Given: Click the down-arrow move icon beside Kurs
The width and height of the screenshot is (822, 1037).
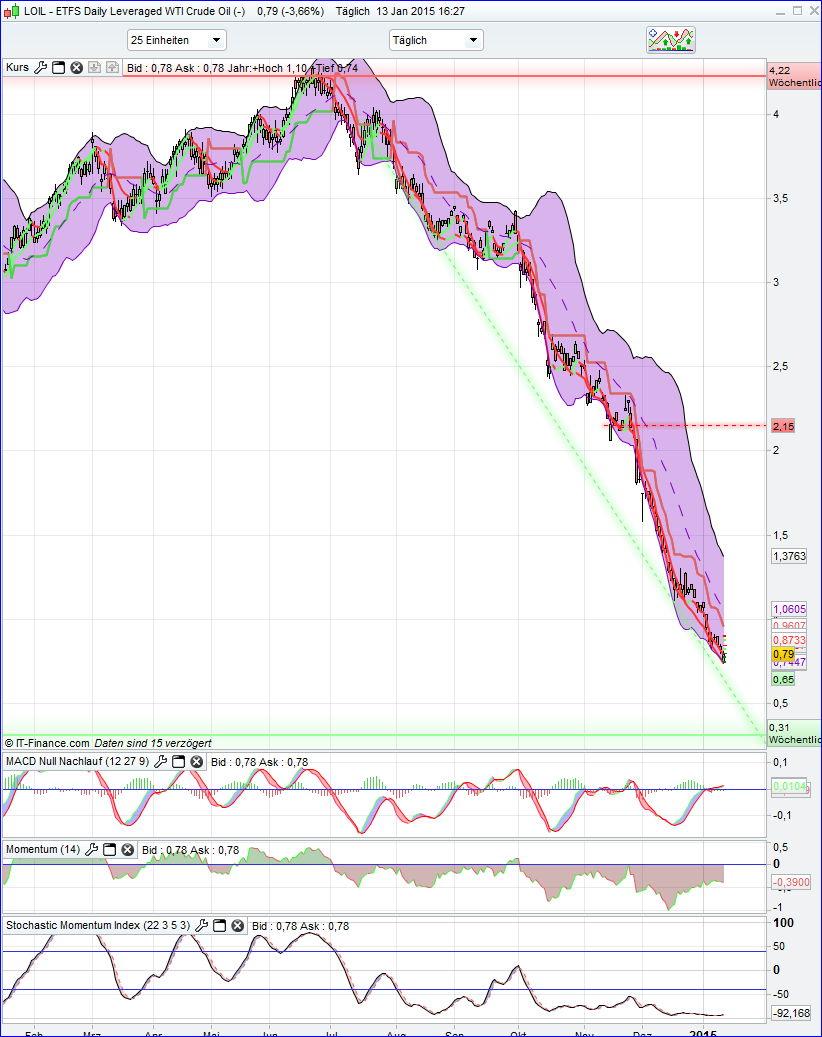Looking at the screenshot, I should 94,67.
